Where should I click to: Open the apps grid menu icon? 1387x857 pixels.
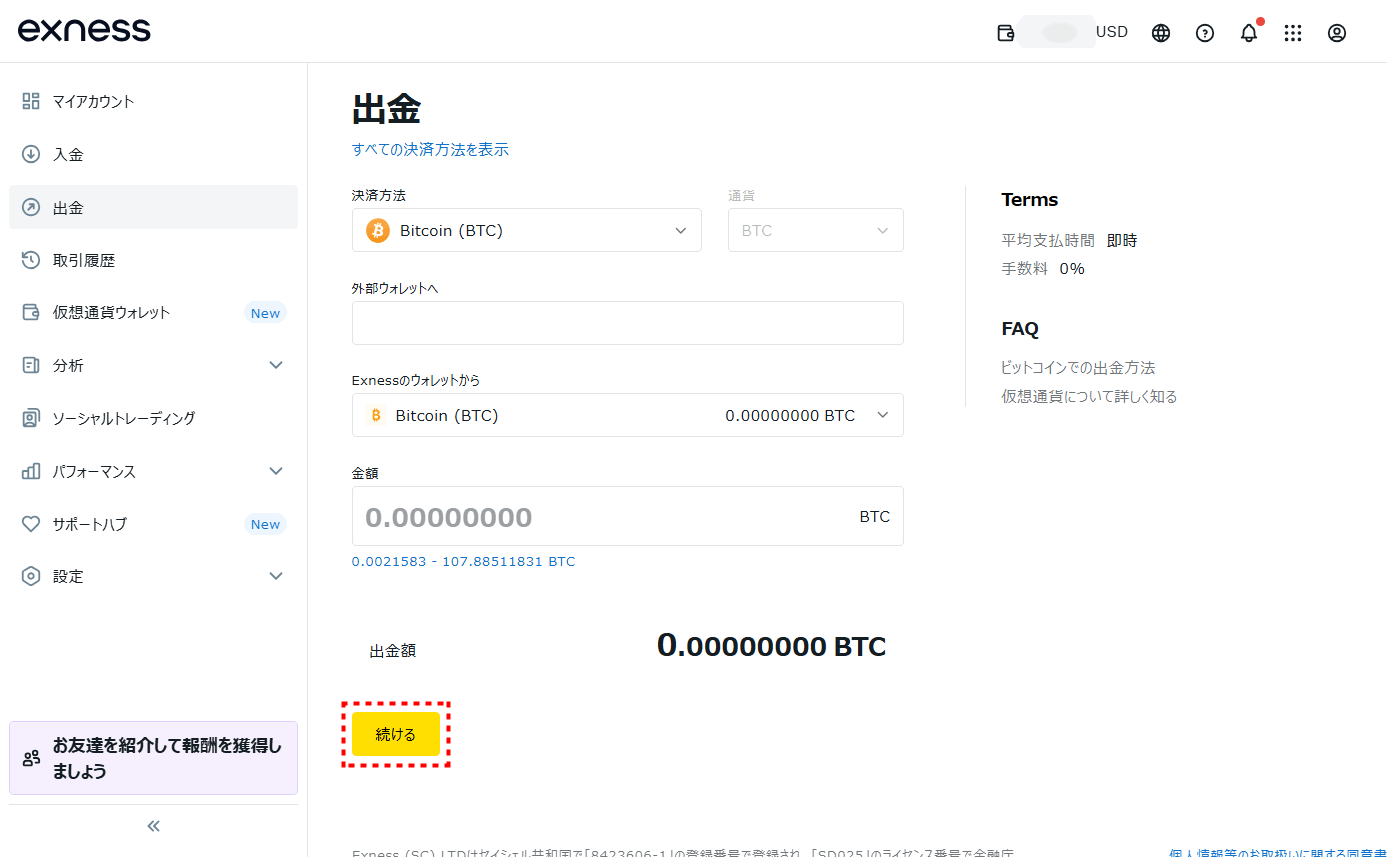(1293, 33)
